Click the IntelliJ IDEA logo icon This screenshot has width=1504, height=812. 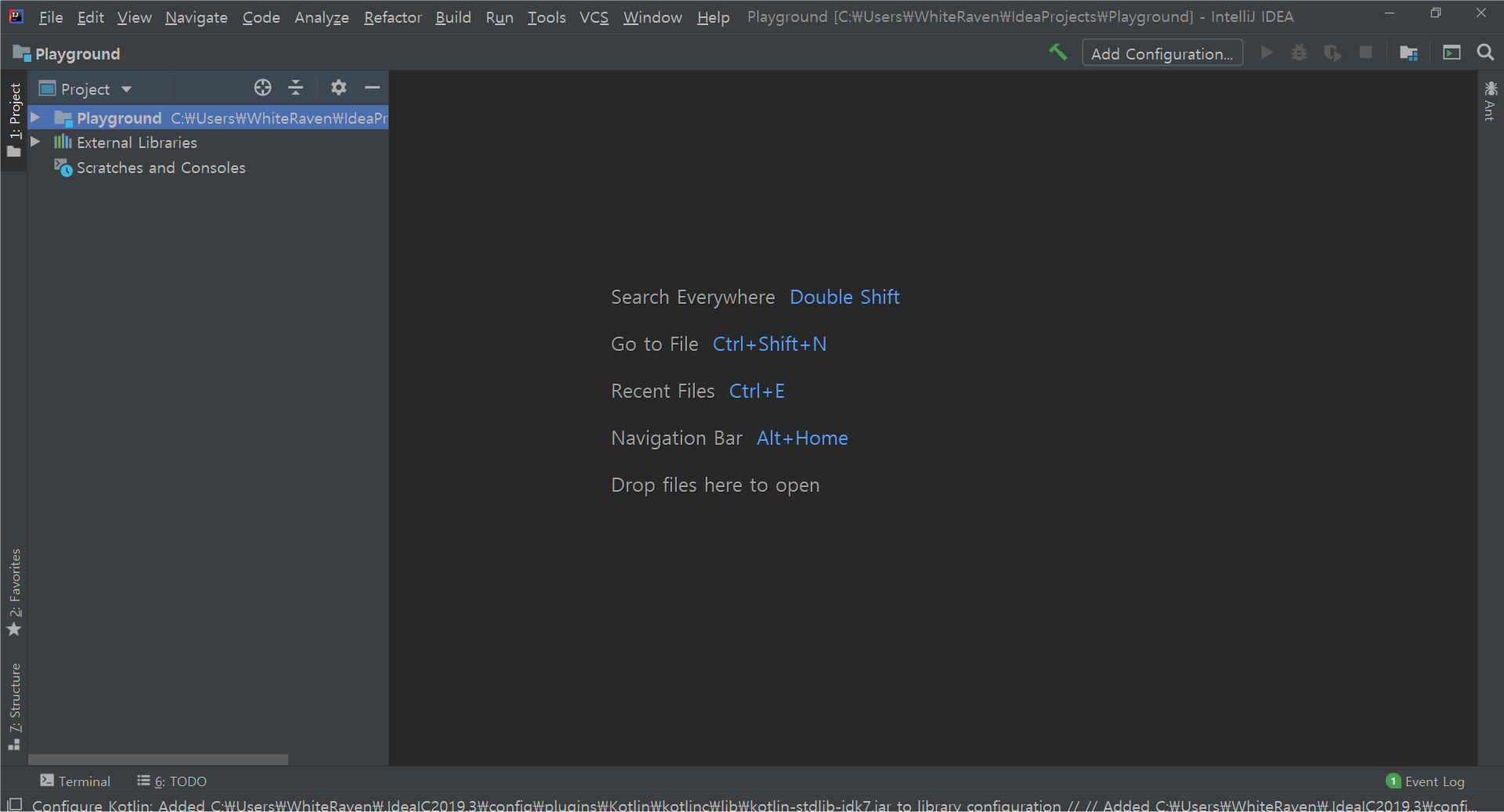point(16,16)
